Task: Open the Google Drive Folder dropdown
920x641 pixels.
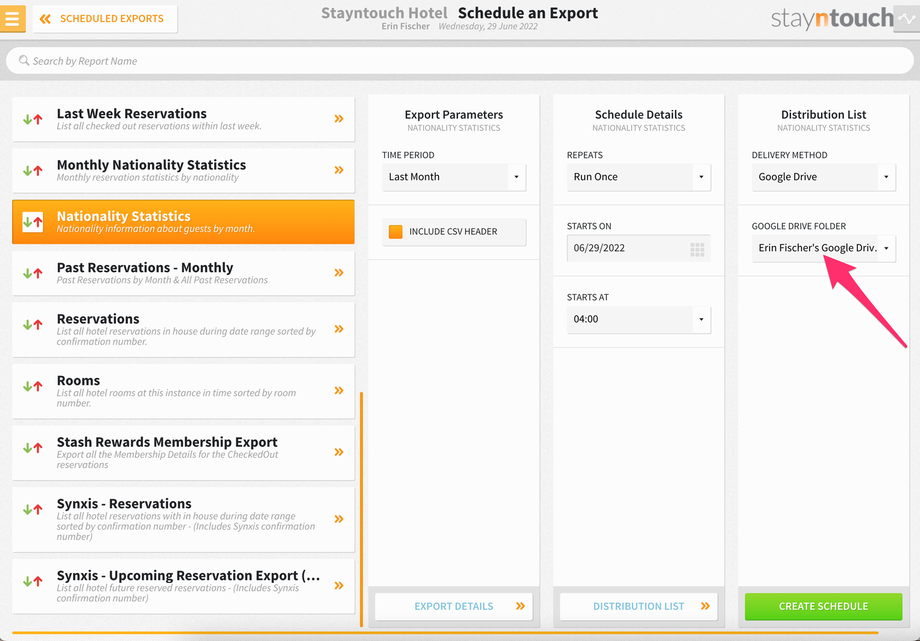Action: coord(823,248)
